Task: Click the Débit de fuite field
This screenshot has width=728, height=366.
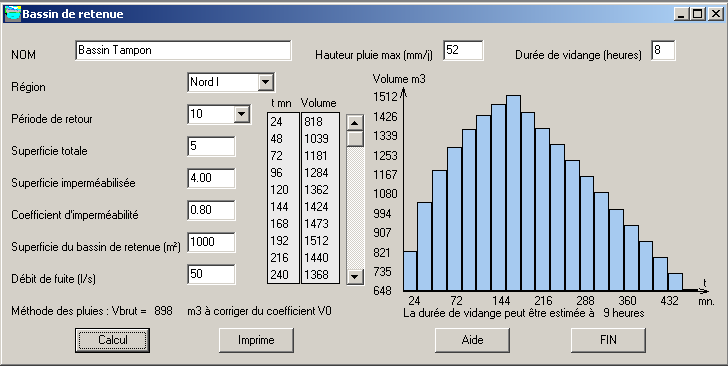Action: [x=211, y=274]
